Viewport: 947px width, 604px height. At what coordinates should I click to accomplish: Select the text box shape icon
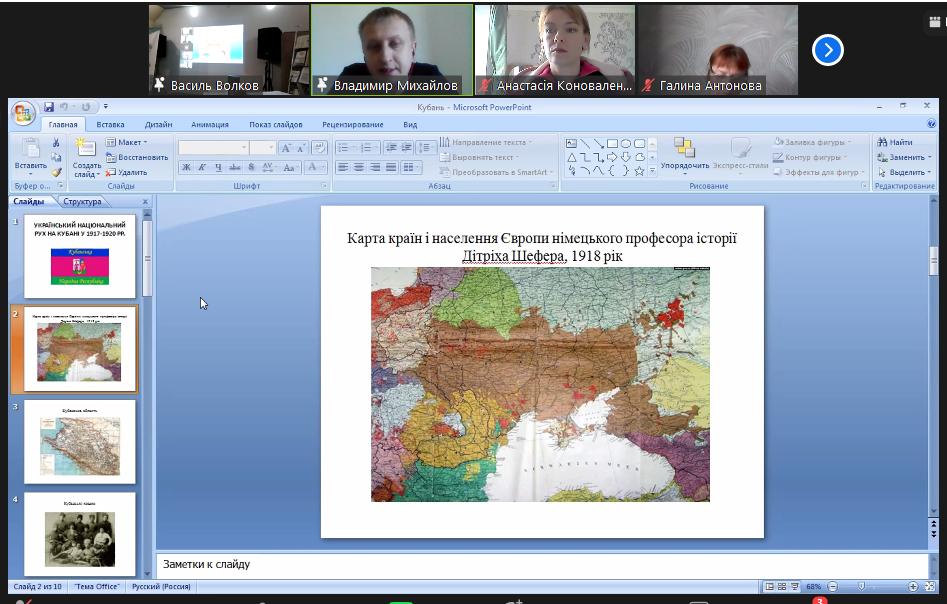(571, 143)
